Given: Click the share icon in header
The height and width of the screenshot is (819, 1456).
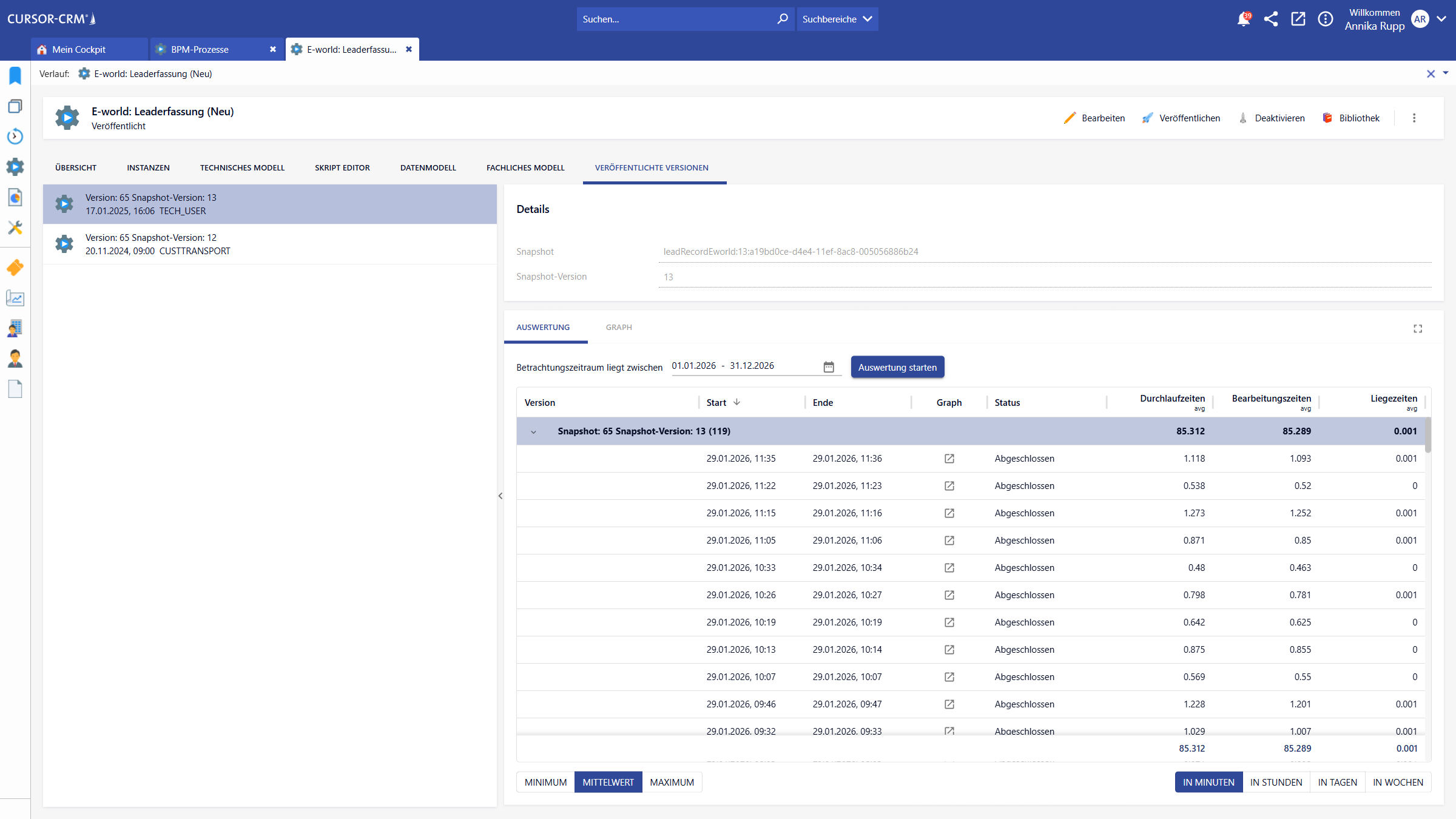Looking at the screenshot, I should coord(1270,19).
